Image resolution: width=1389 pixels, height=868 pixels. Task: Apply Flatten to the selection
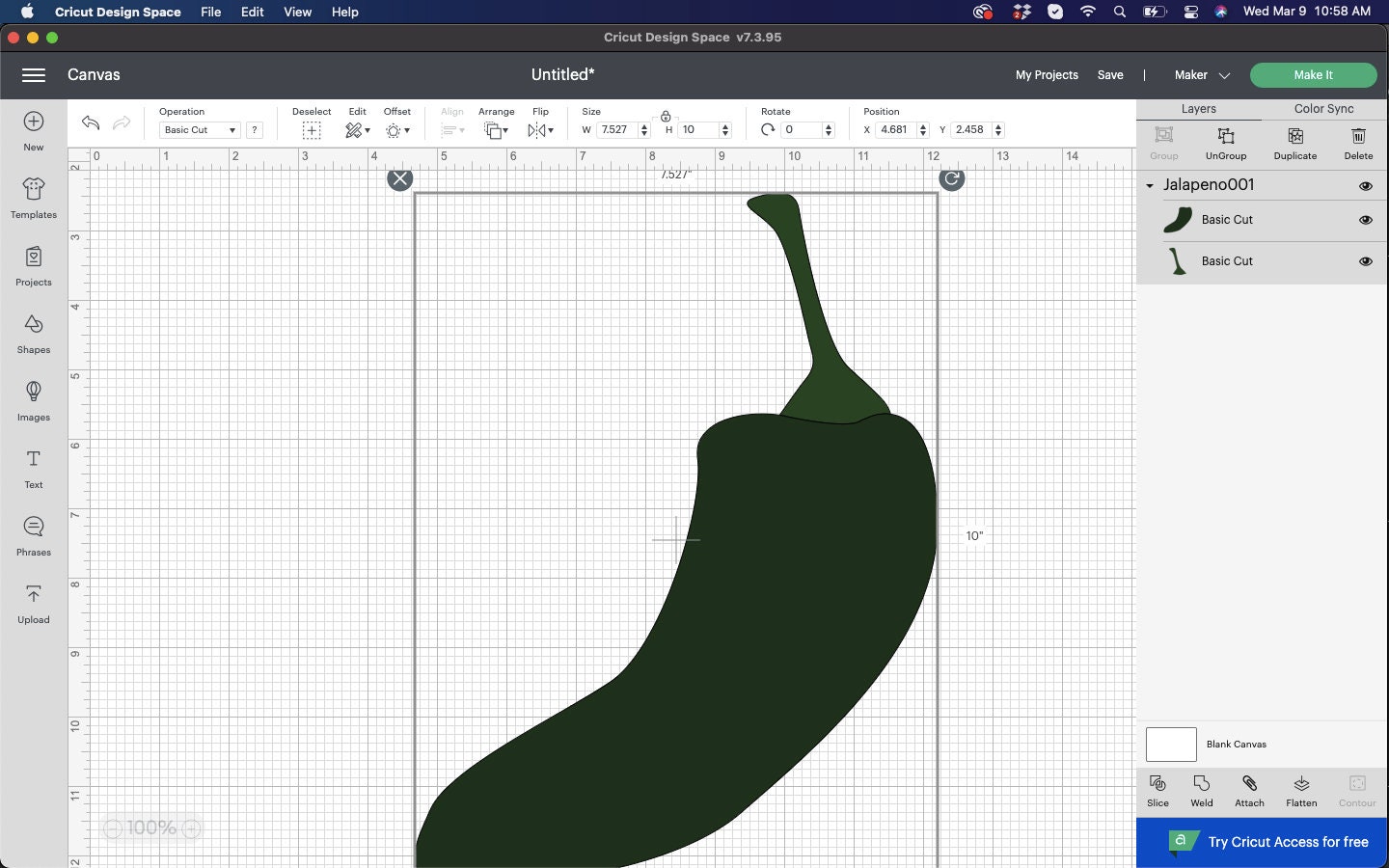(x=1300, y=791)
